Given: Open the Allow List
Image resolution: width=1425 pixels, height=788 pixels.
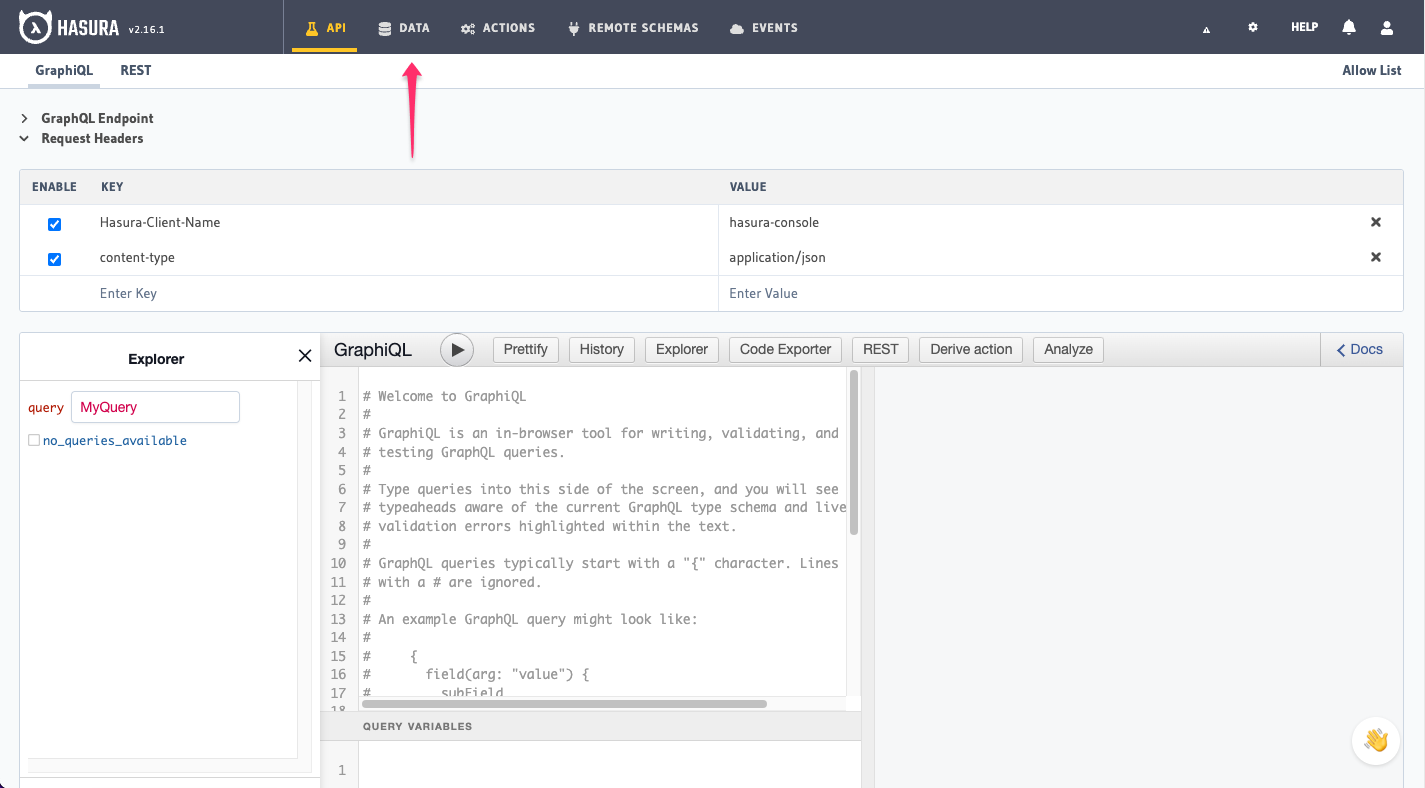Looking at the screenshot, I should tap(1372, 70).
